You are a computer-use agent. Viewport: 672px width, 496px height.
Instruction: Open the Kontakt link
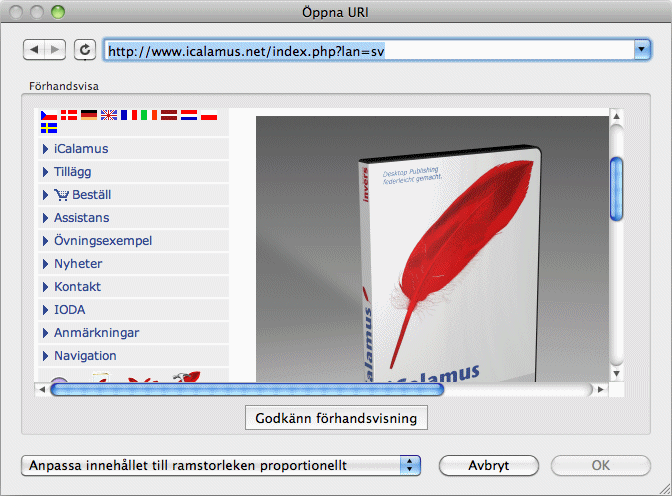tap(78, 287)
